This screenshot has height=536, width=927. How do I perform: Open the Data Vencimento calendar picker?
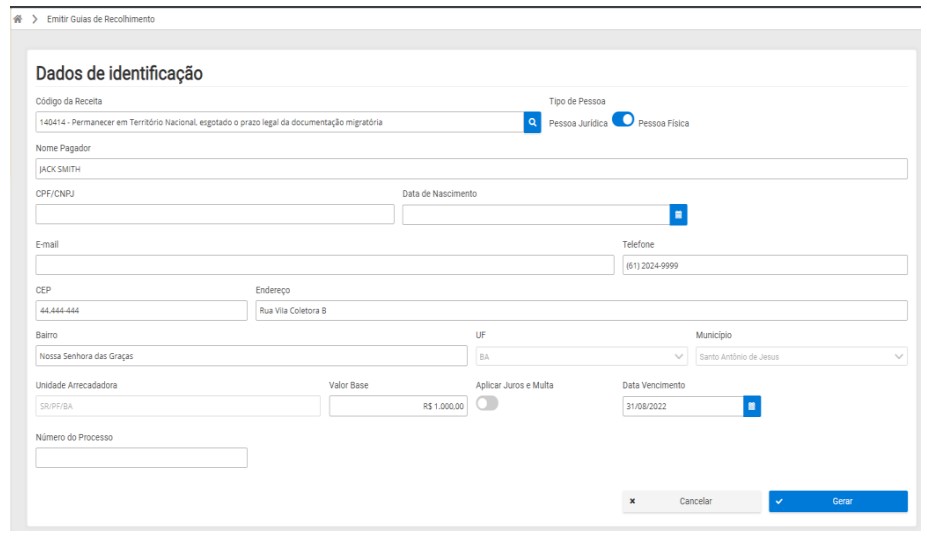point(753,405)
